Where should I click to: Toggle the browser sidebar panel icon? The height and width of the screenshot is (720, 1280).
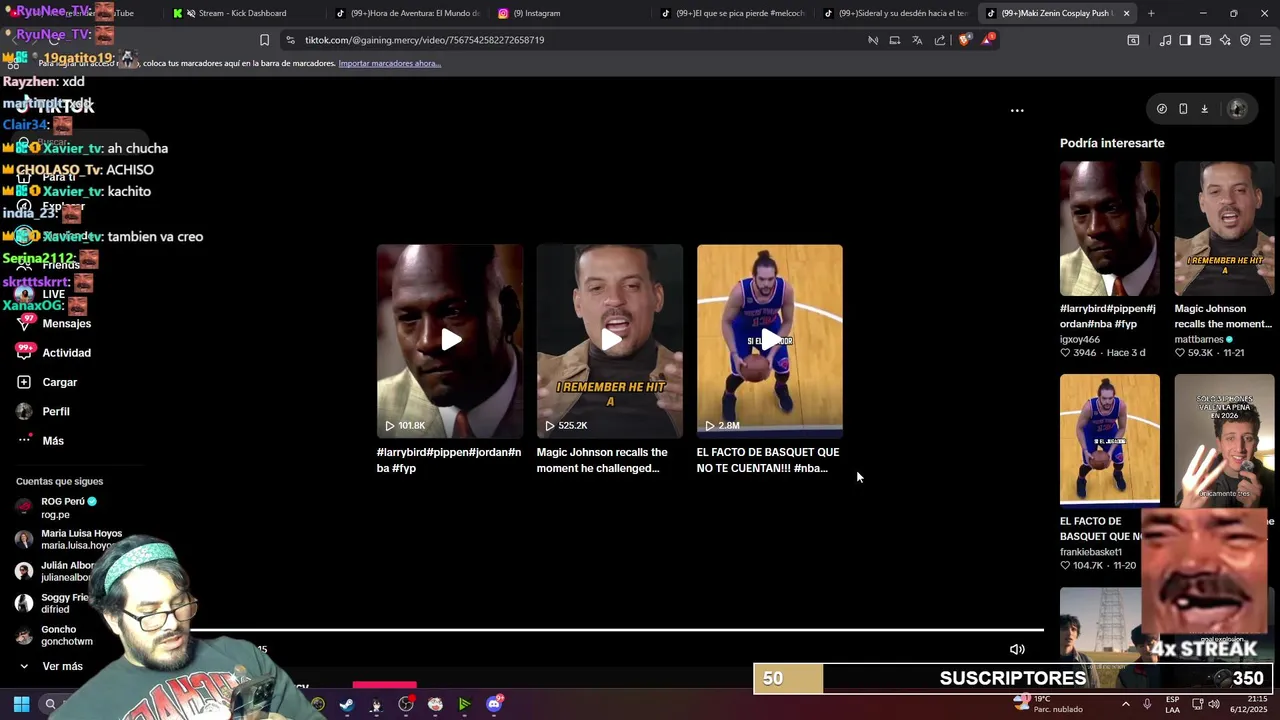(x=1185, y=40)
